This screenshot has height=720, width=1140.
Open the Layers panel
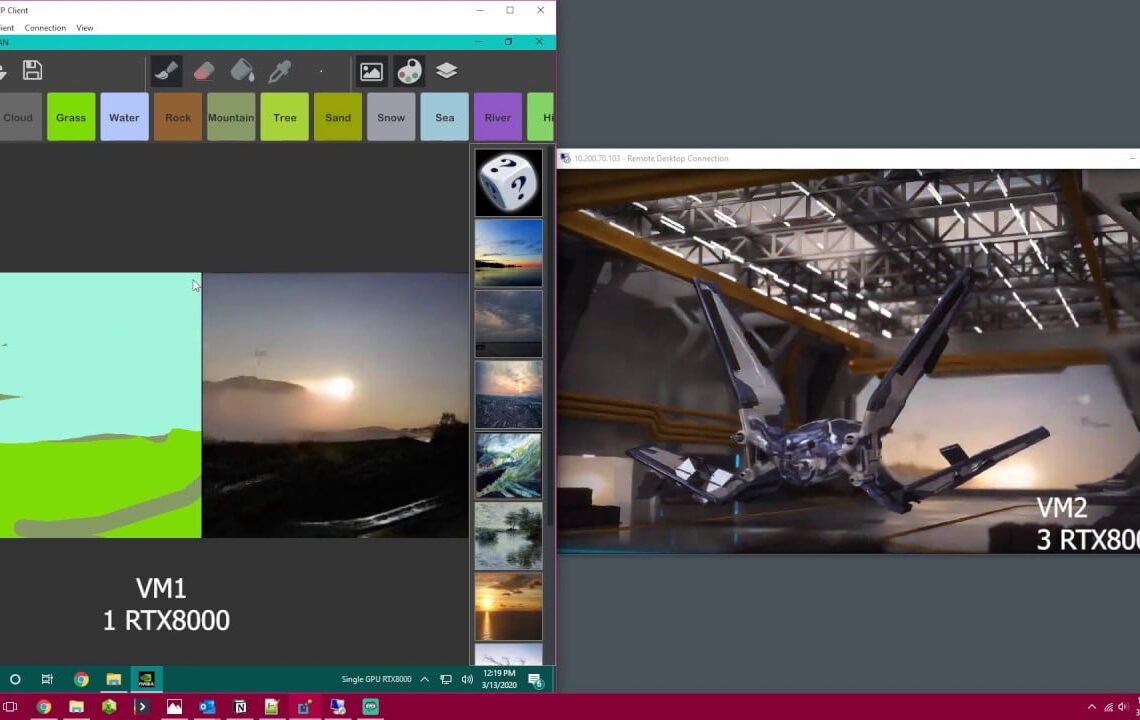(445, 70)
